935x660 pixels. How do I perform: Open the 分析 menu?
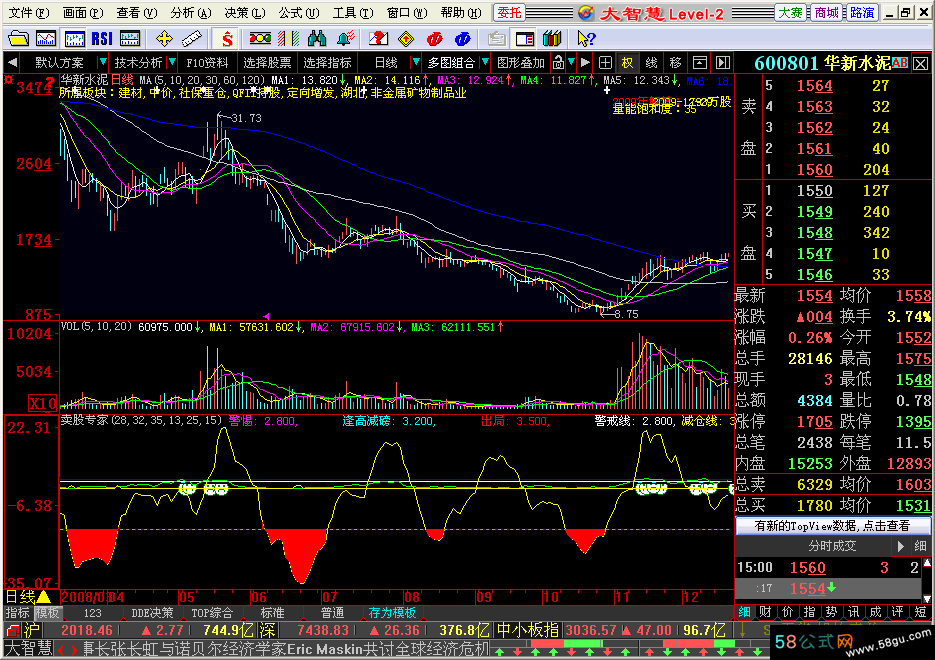(190, 13)
